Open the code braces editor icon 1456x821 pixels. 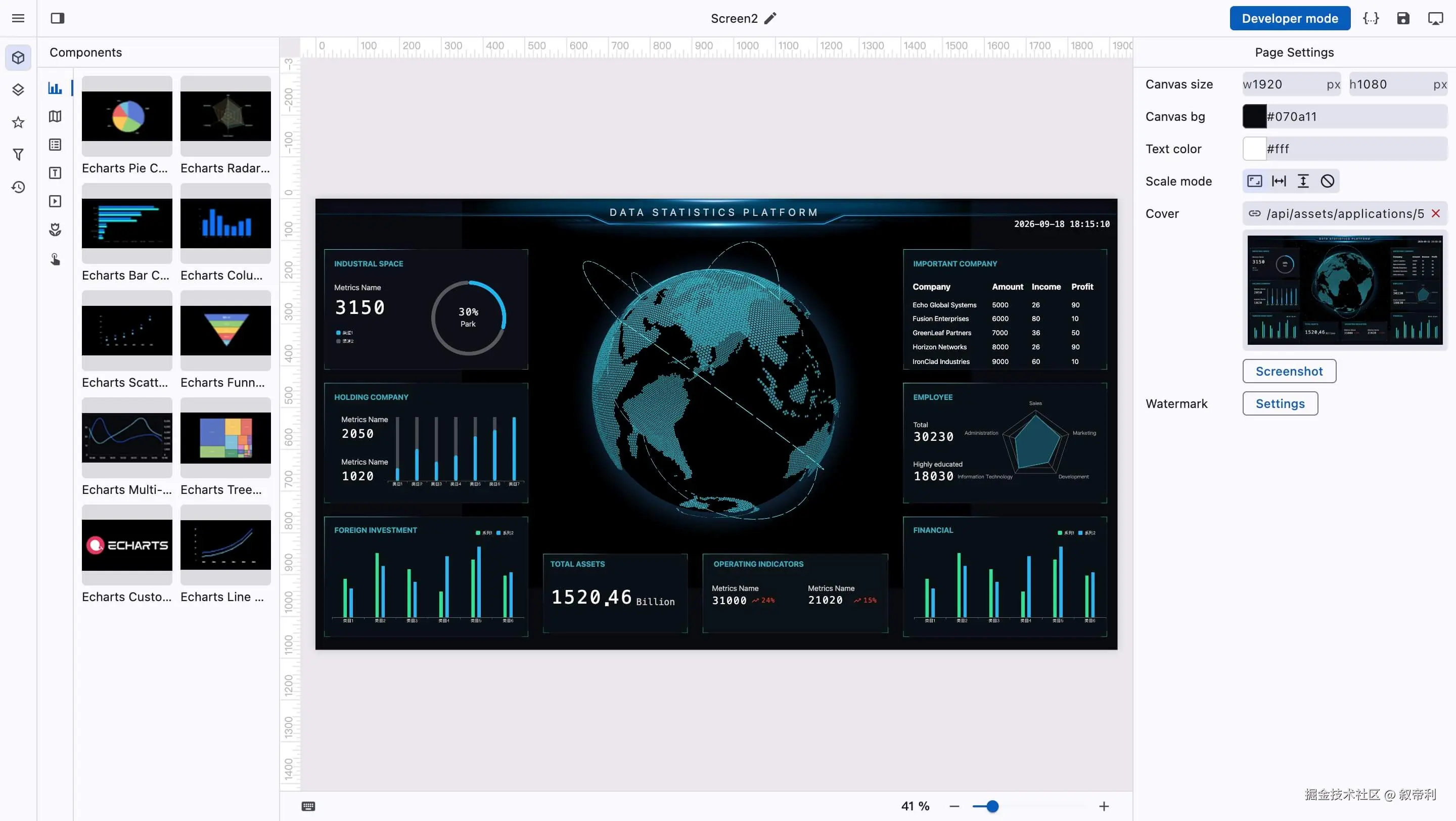[x=1371, y=18]
